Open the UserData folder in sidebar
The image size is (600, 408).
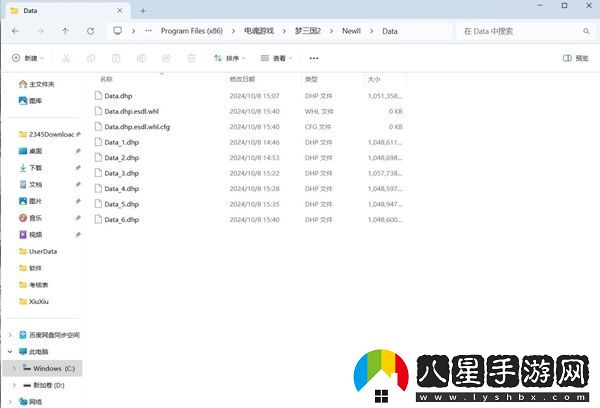coord(42,251)
